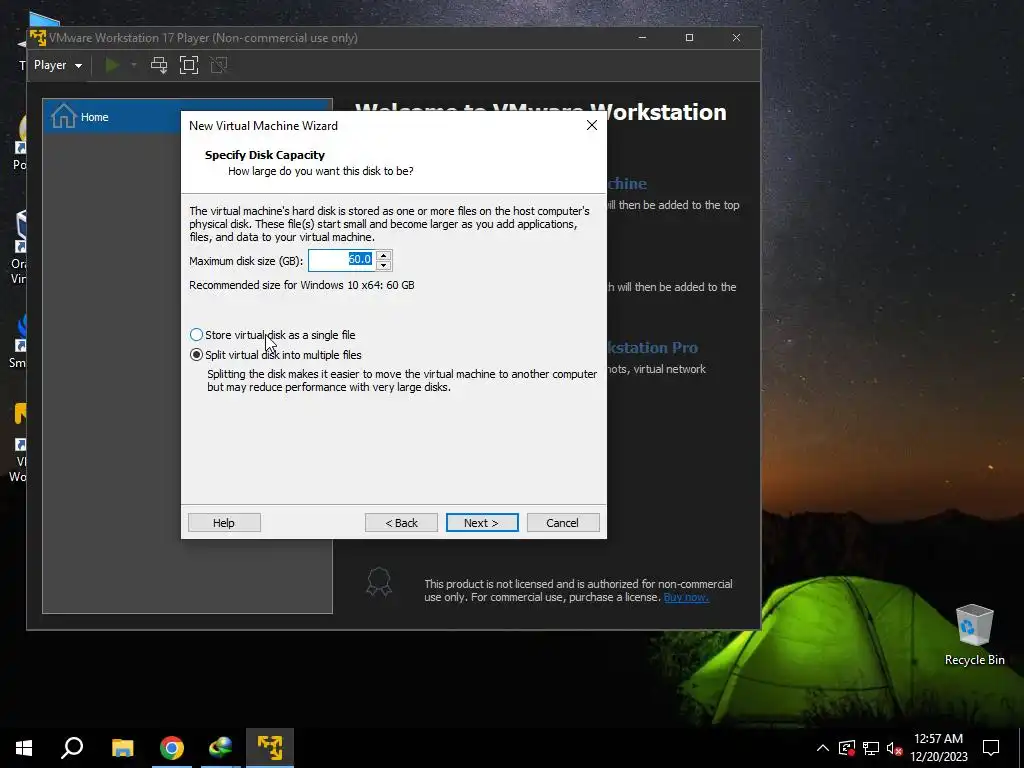Expand the power options arrow beside play
This screenshot has width=1024, height=768.
click(134, 65)
